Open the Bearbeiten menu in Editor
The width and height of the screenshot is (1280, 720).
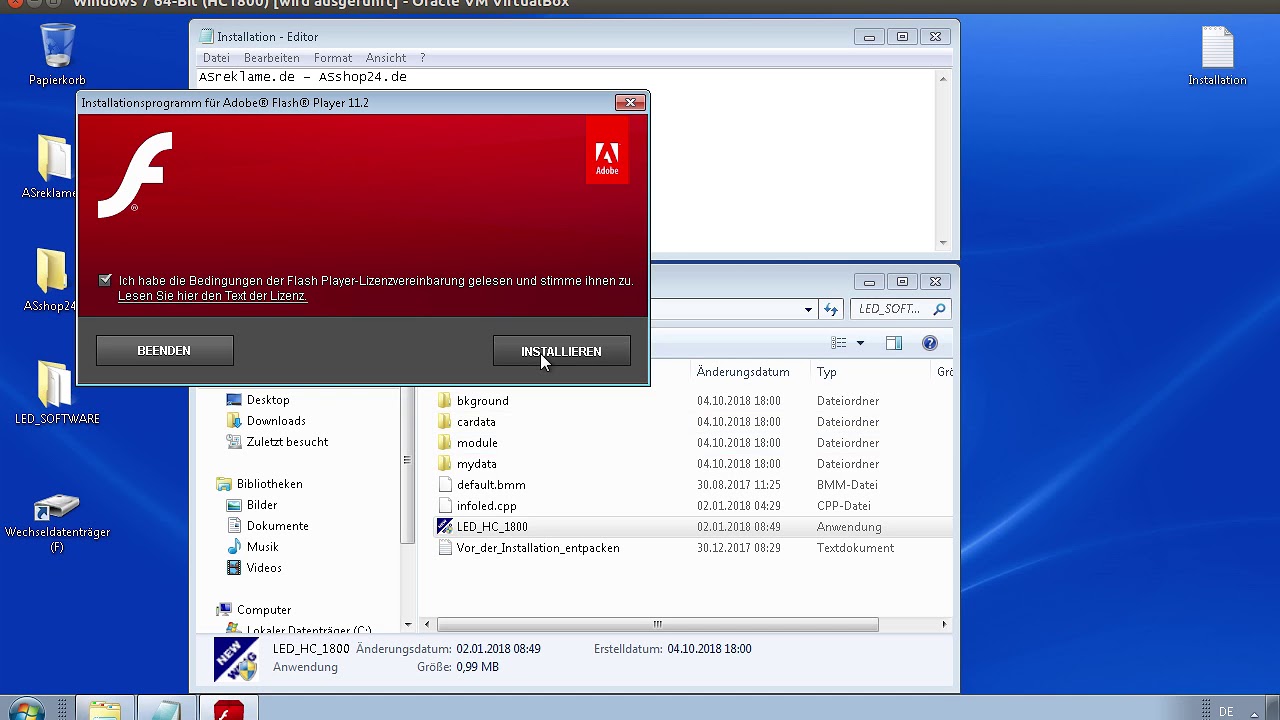pyautogui.click(x=272, y=58)
